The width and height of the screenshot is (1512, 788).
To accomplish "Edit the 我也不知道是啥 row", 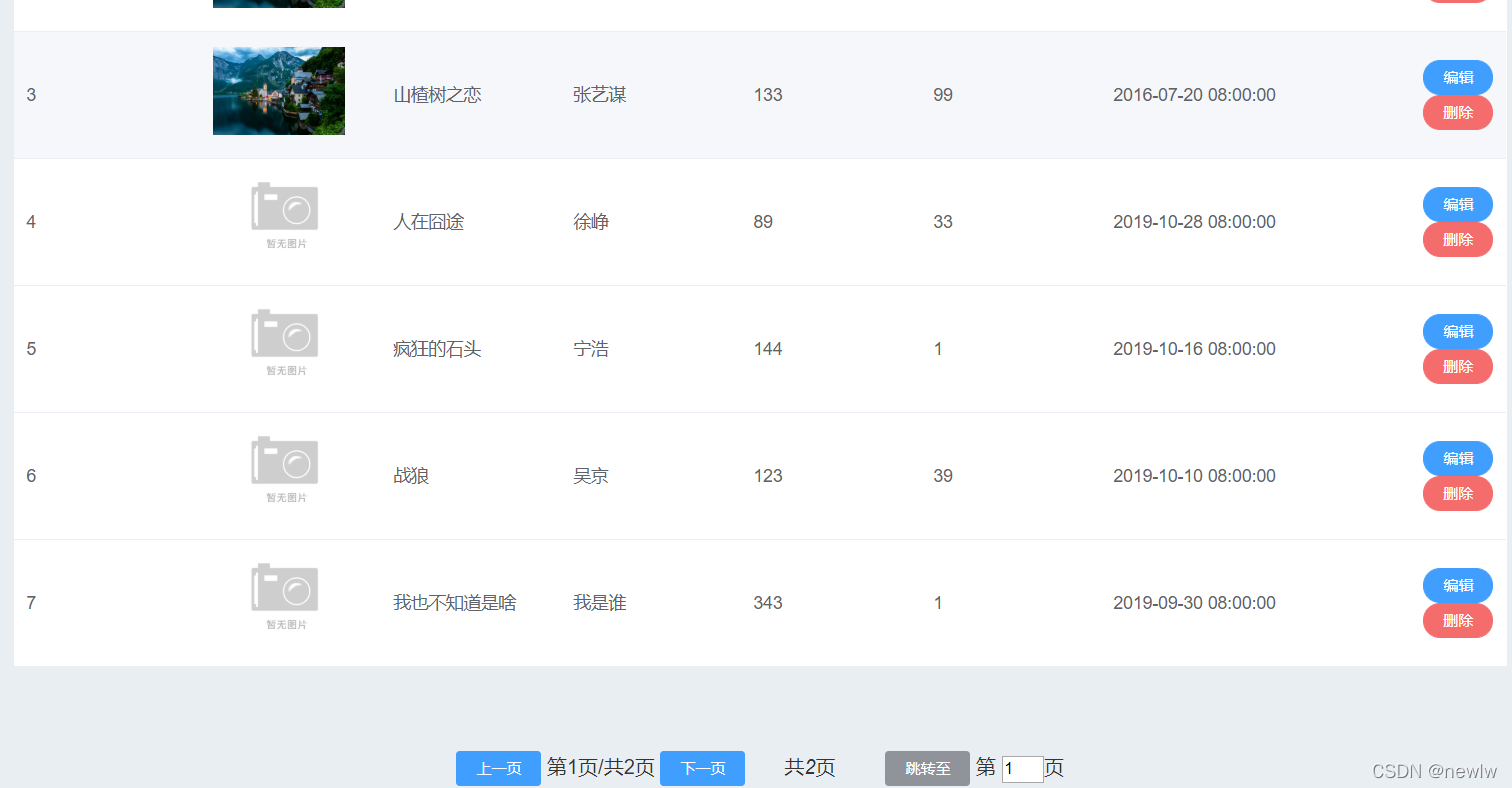I will (x=1457, y=585).
